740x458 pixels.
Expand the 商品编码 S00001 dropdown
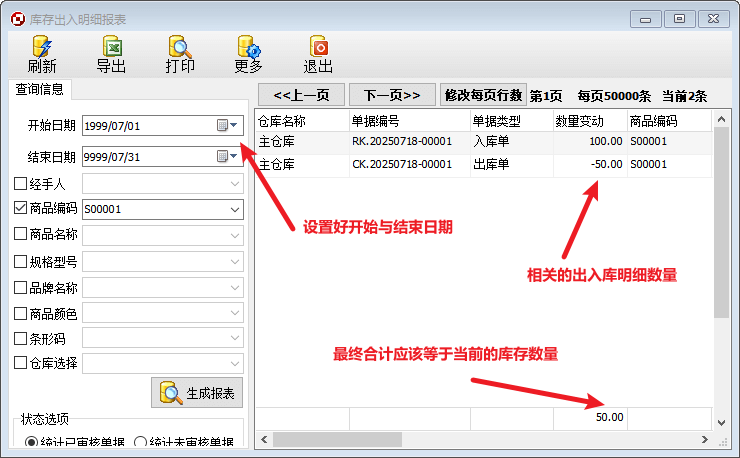point(235,209)
